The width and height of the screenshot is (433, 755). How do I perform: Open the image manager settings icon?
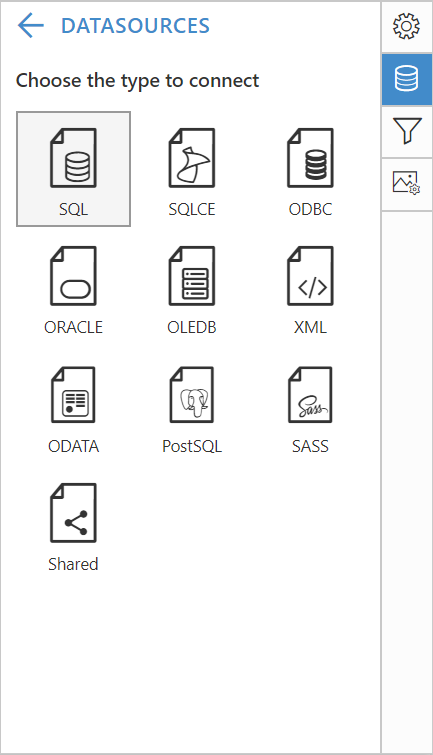(x=407, y=183)
